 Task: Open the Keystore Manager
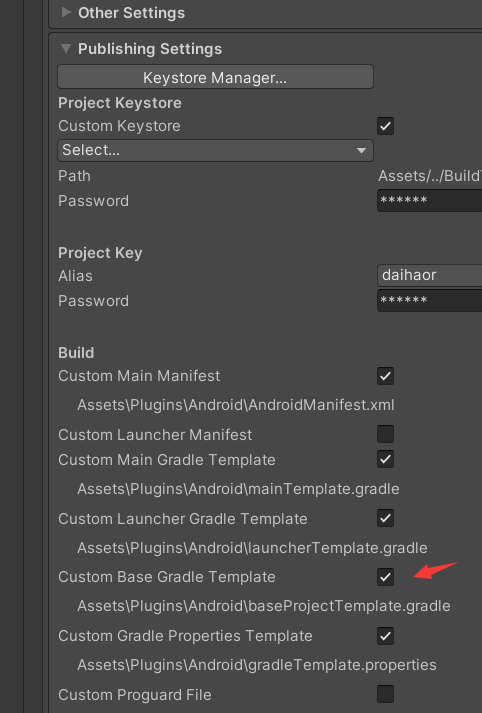(215, 77)
